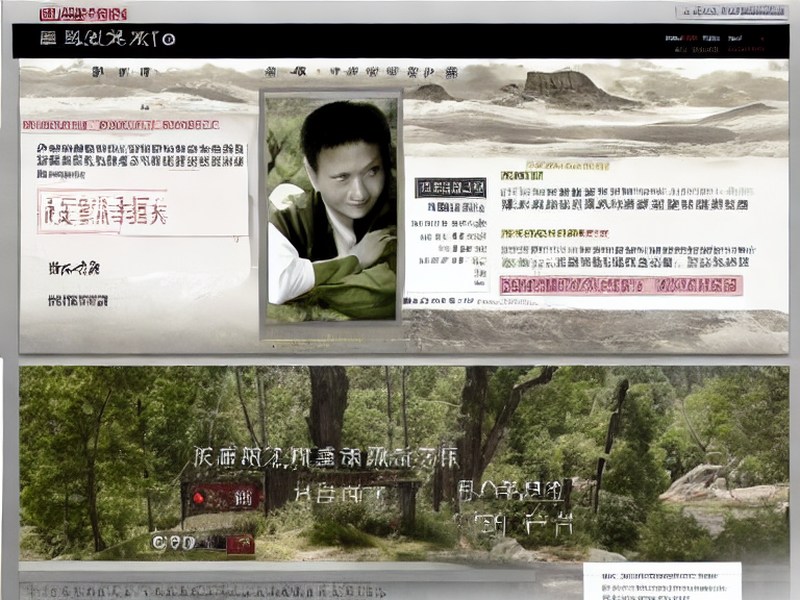This screenshot has width=800, height=600.
Task: Click the dark label box beside the portrait
Action: point(450,188)
